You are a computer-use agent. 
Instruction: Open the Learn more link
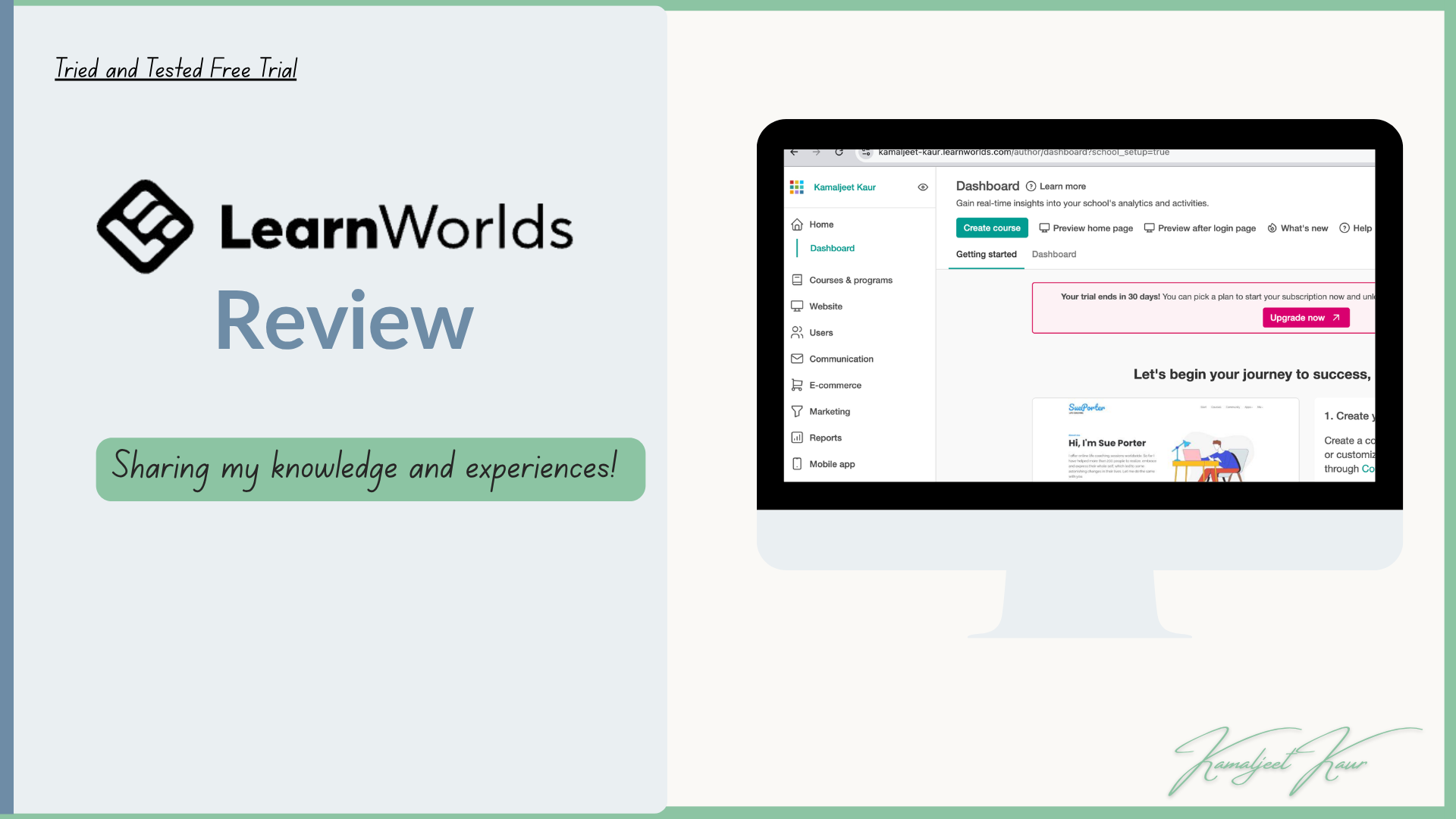click(x=1062, y=187)
